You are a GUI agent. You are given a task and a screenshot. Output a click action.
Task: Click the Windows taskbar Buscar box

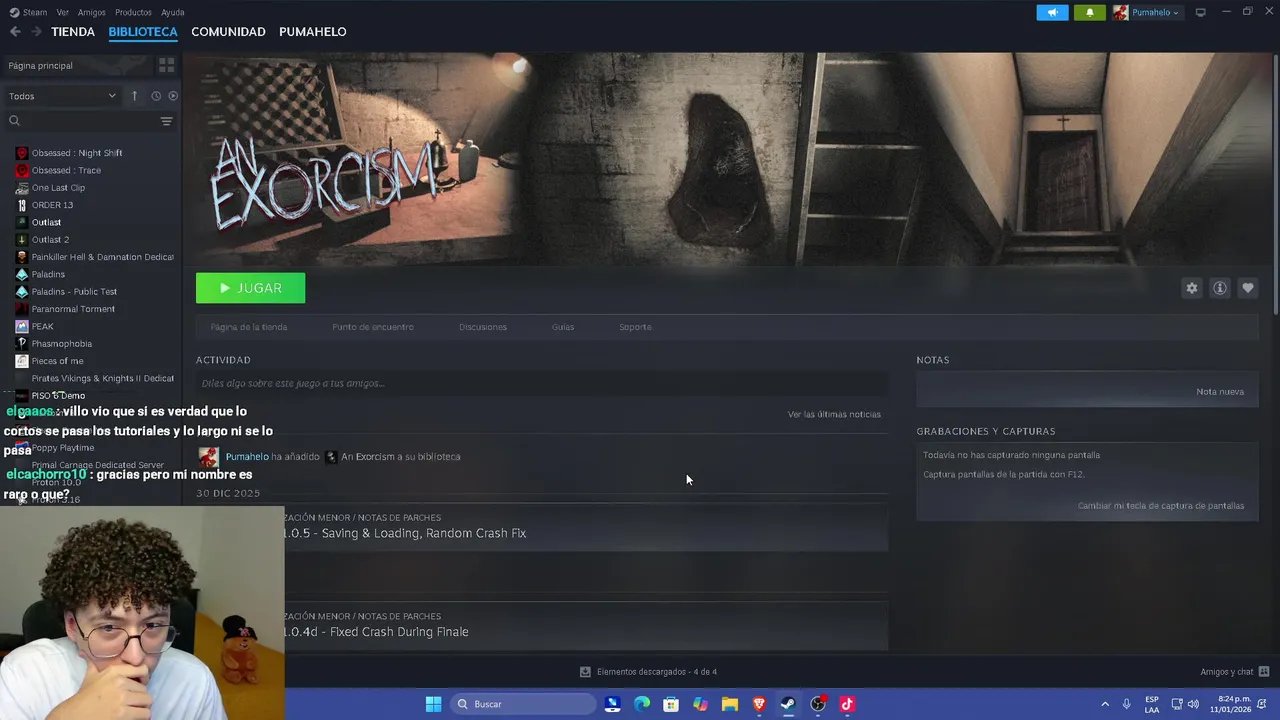pyautogui.click(x=523, y=704)
